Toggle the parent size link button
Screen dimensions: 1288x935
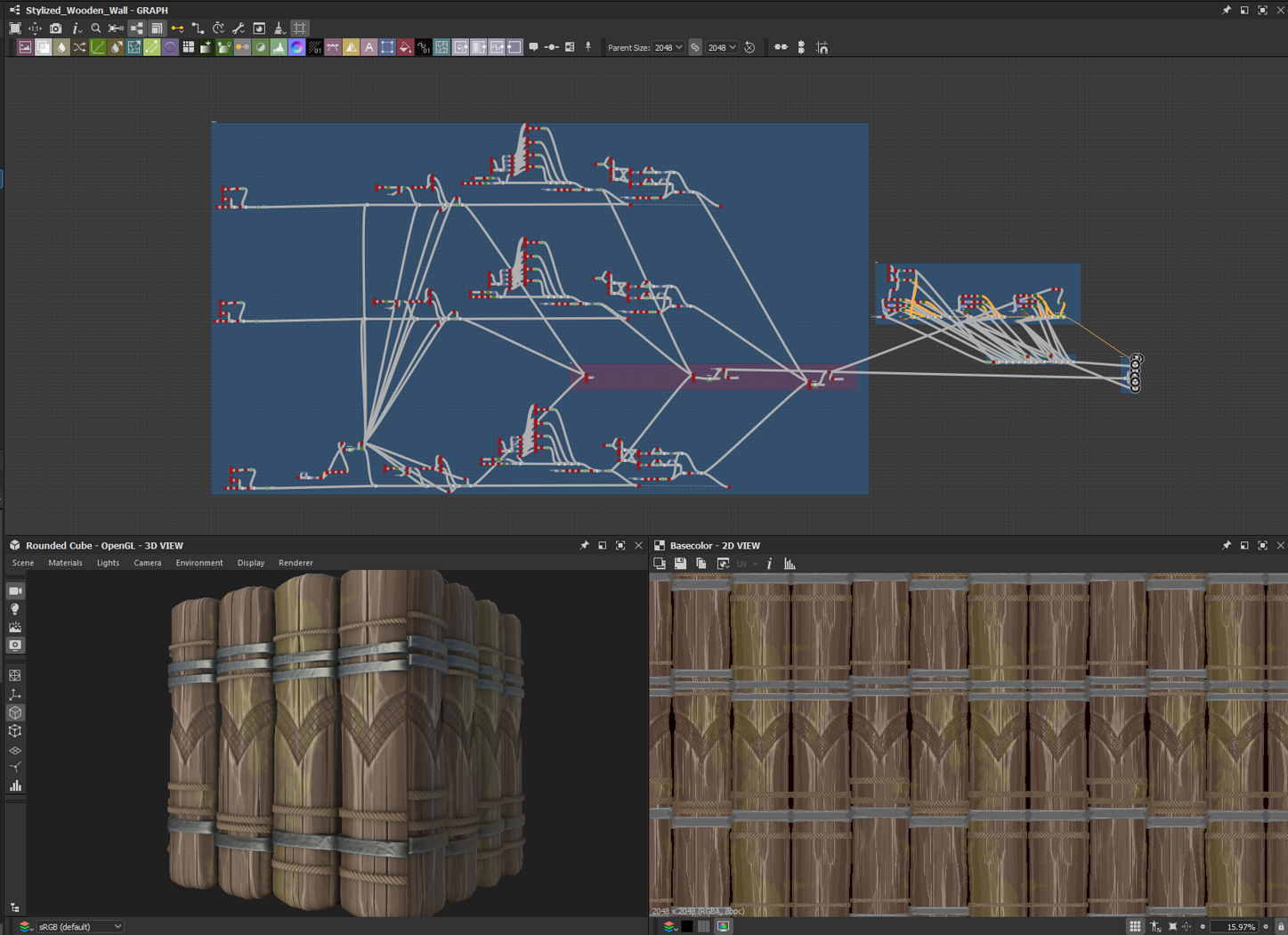[x=695, y=48]
